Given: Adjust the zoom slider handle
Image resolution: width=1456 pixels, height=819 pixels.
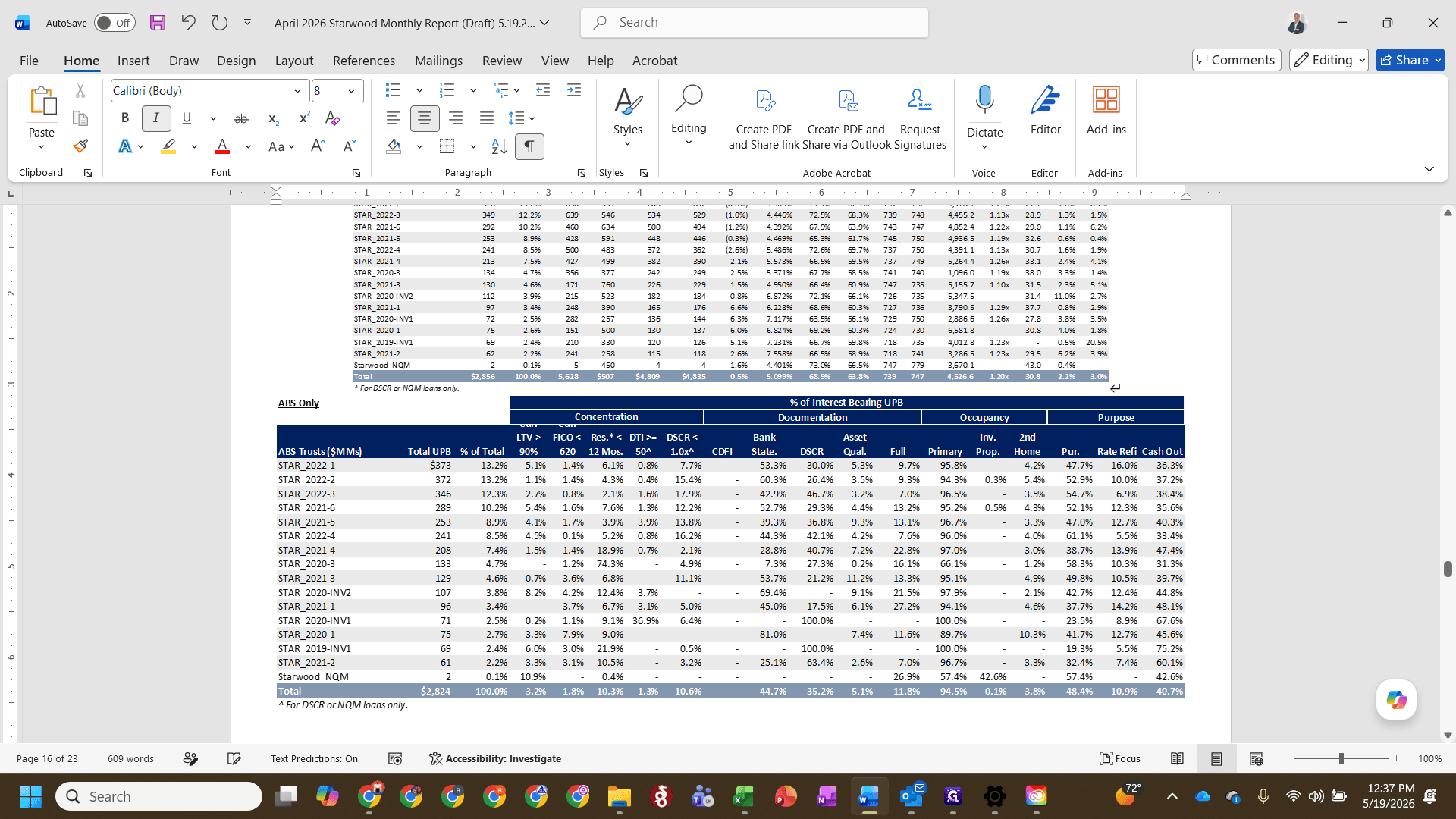Looking at the screenshot, I should (x=1341, y=758).
